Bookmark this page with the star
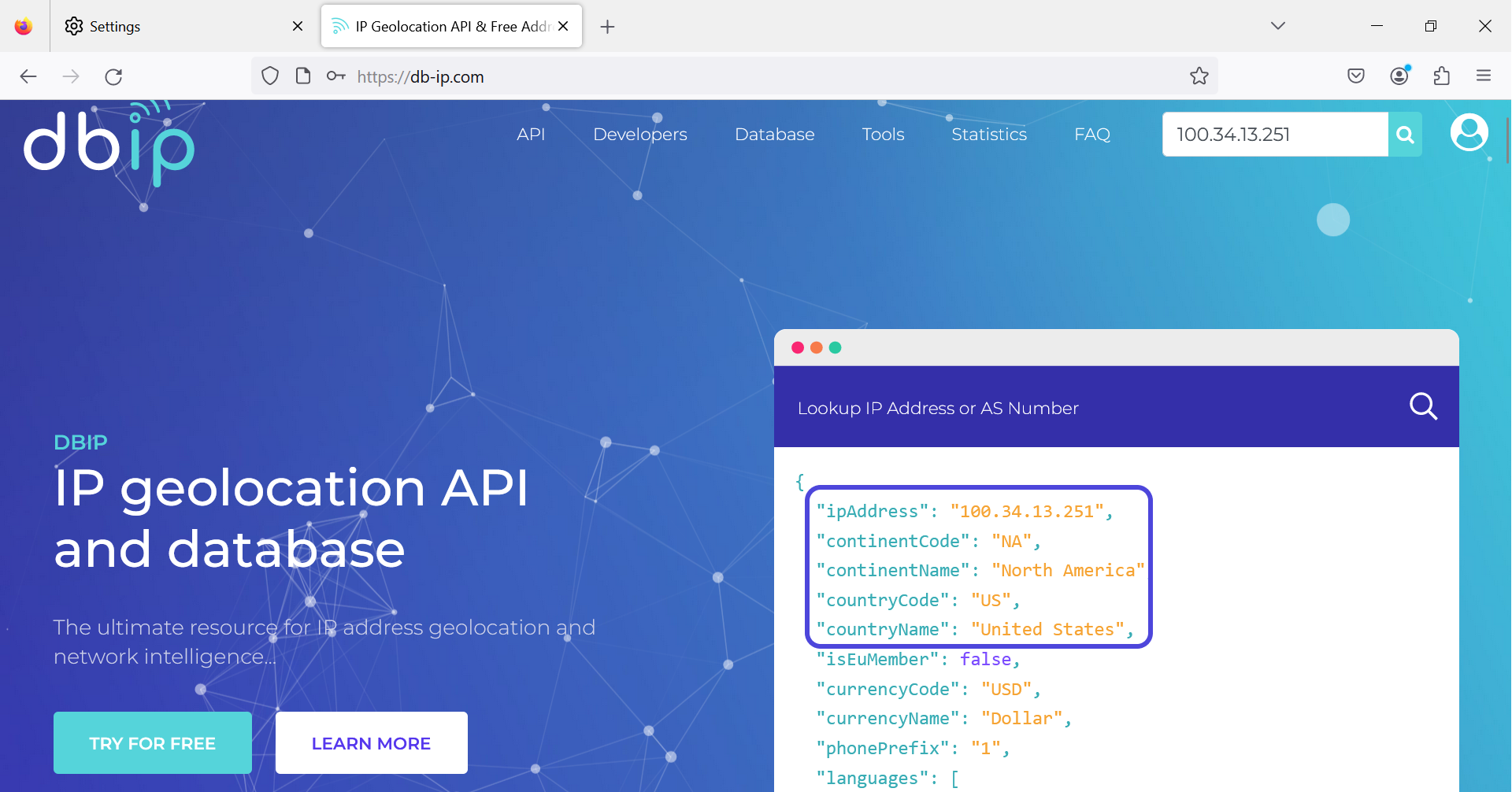Viewport: 1512px width, 792px height. point(1199,76)
